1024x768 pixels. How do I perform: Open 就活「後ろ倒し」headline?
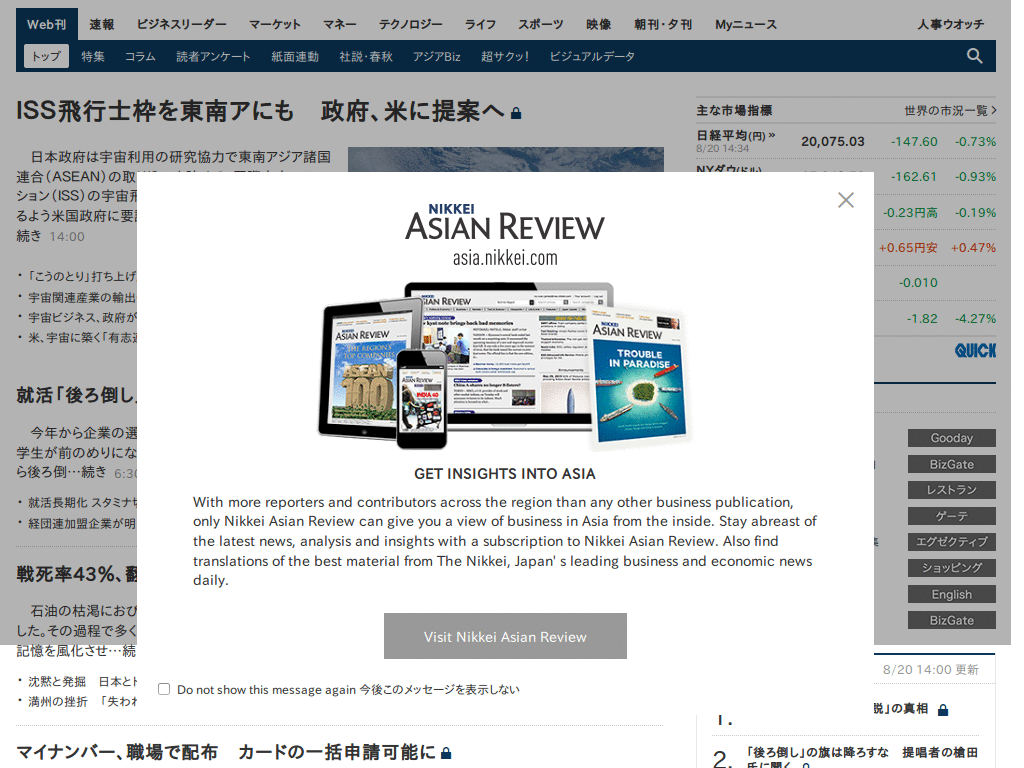point(76,395)
